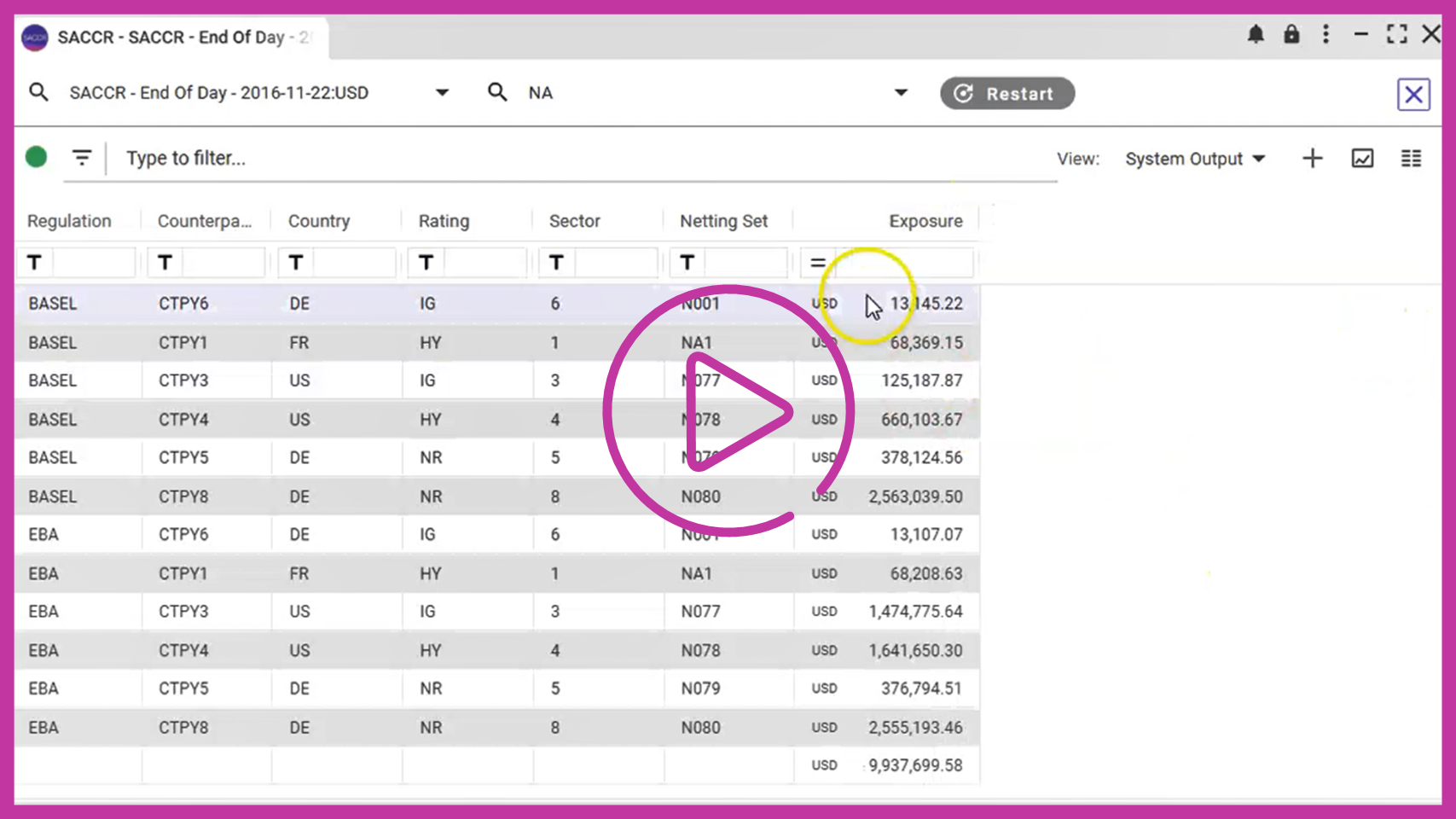
Task: Click exposure value 125,187.87
Action: 921,380
